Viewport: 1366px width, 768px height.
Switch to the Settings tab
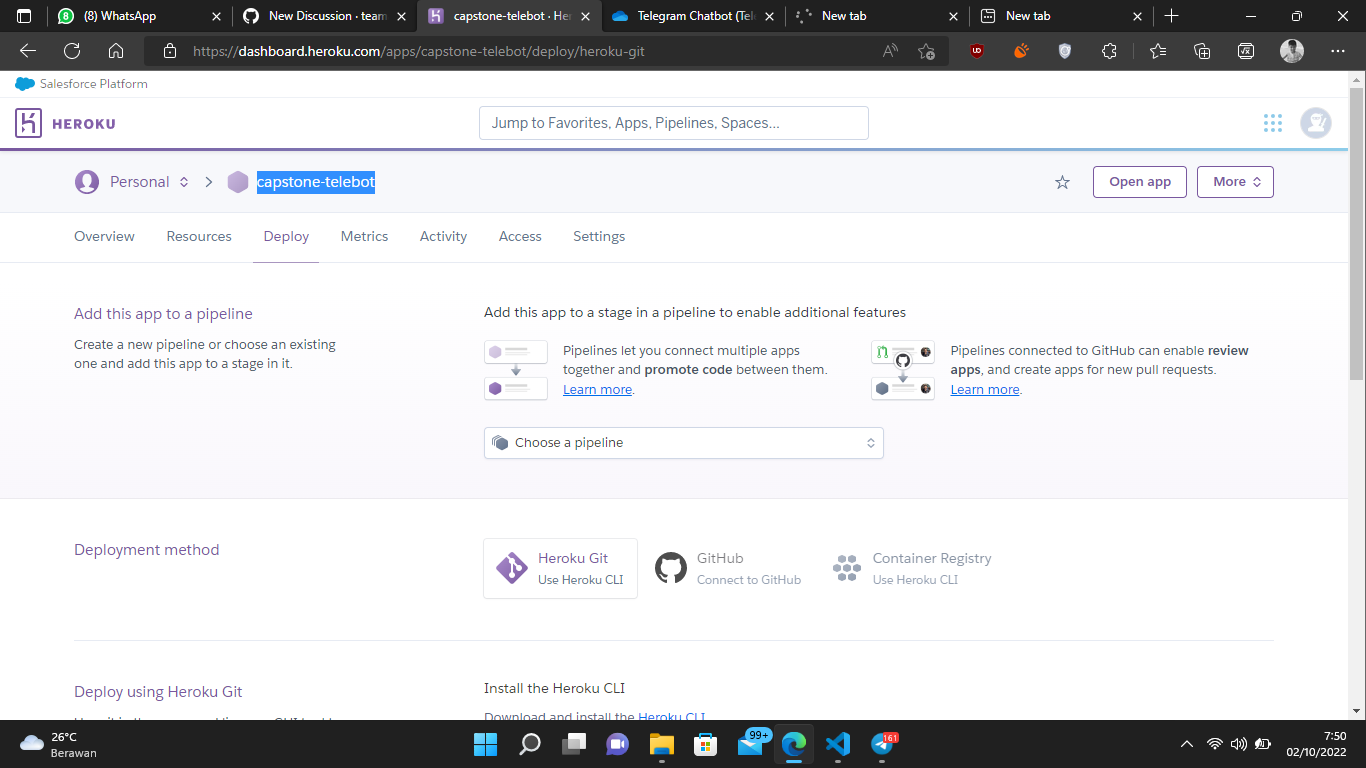coord(599,236)
